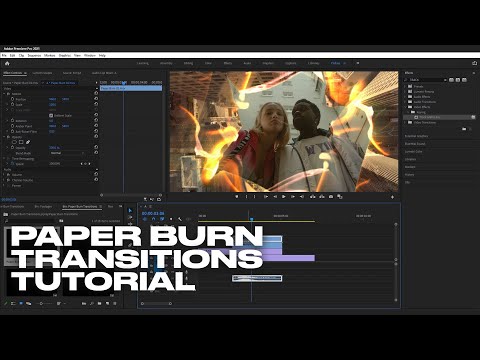Switch project panel to icon view
This screenshot has width=480, height=360.
21,304
